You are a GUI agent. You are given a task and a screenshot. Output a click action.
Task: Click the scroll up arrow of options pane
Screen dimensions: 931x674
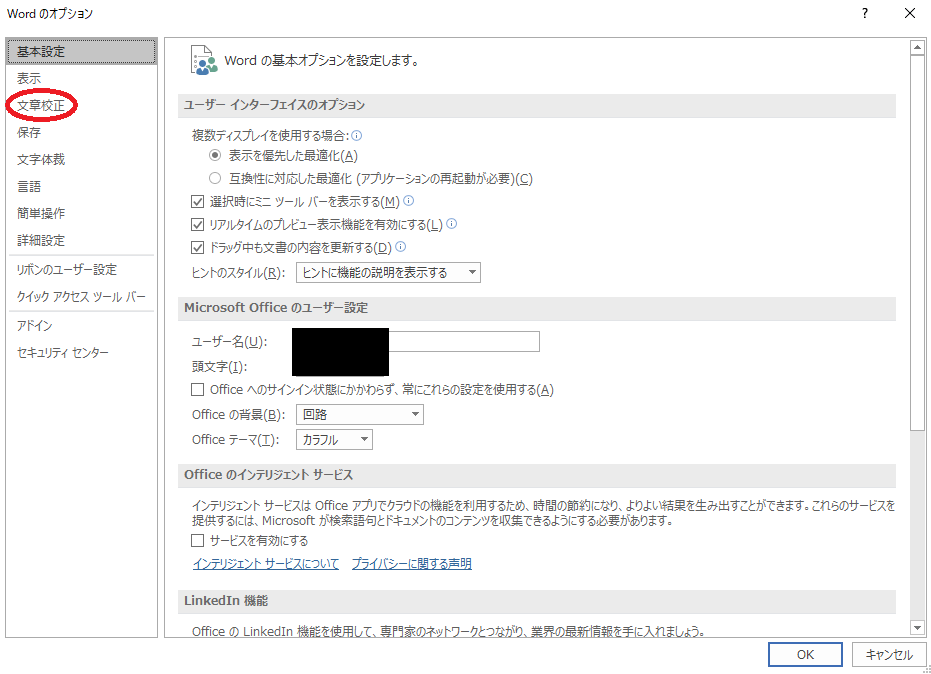pos(917,48)
